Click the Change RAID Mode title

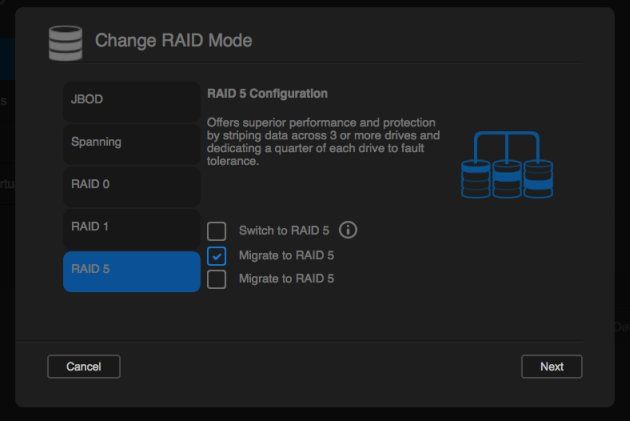click(x=174, y=41)
